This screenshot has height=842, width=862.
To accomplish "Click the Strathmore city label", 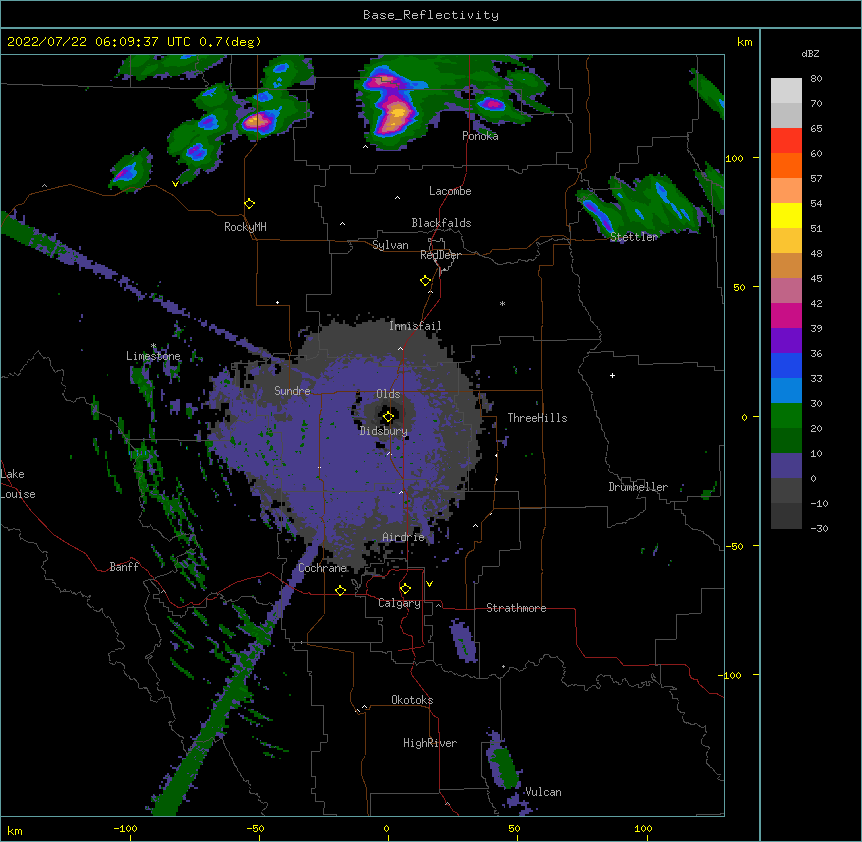I will 516,608.
